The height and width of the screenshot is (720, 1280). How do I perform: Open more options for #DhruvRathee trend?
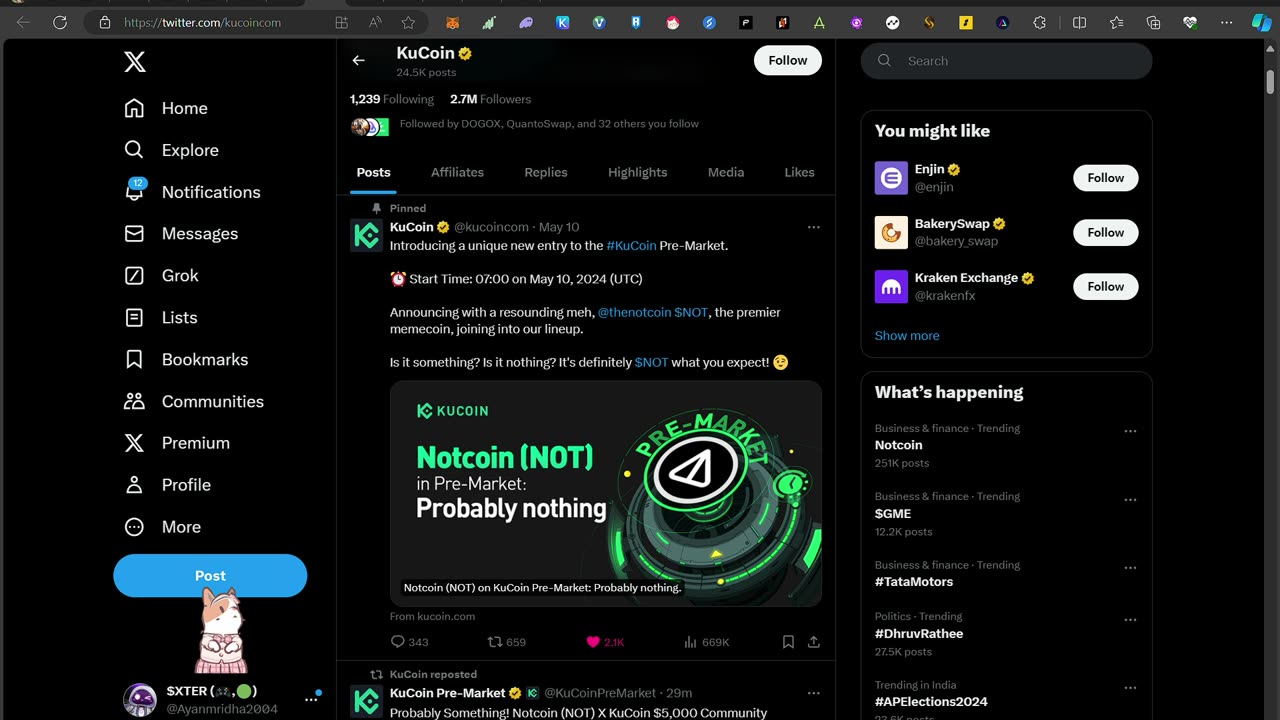tap(1130, 619)
